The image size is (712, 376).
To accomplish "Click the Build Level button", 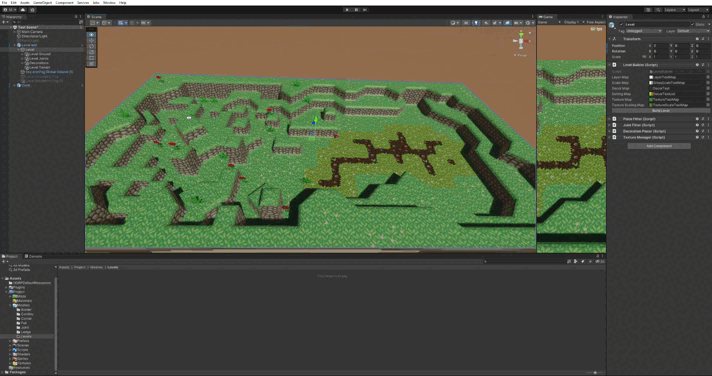I will 660,110.
